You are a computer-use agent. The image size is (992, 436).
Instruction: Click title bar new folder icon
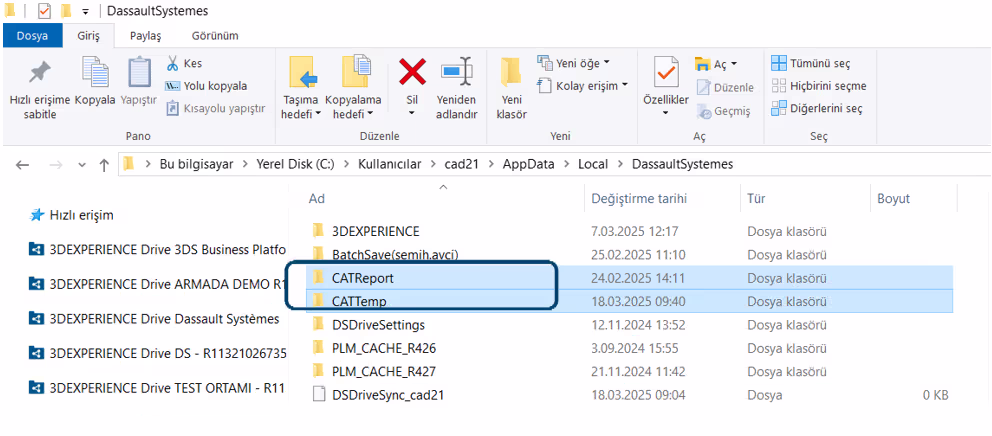pyautogui.click(x=66, y=11)
